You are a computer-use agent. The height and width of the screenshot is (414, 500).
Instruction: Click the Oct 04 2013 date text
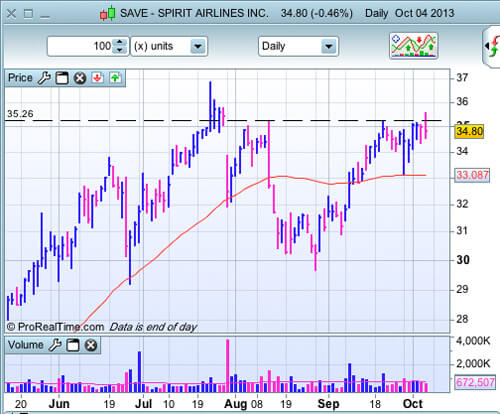click(424, 13)
